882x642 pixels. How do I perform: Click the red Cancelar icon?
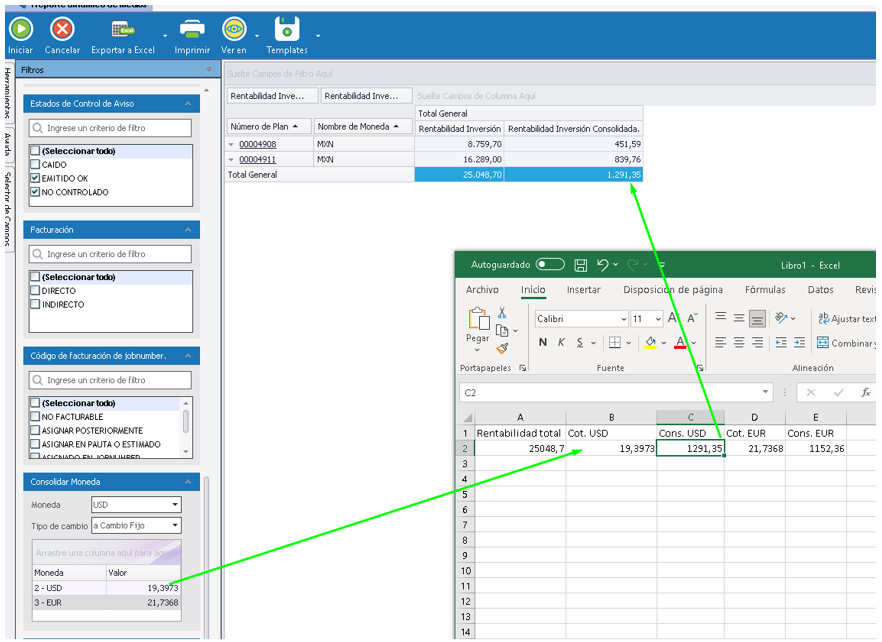pyautogui.click(x=62, y=29)
